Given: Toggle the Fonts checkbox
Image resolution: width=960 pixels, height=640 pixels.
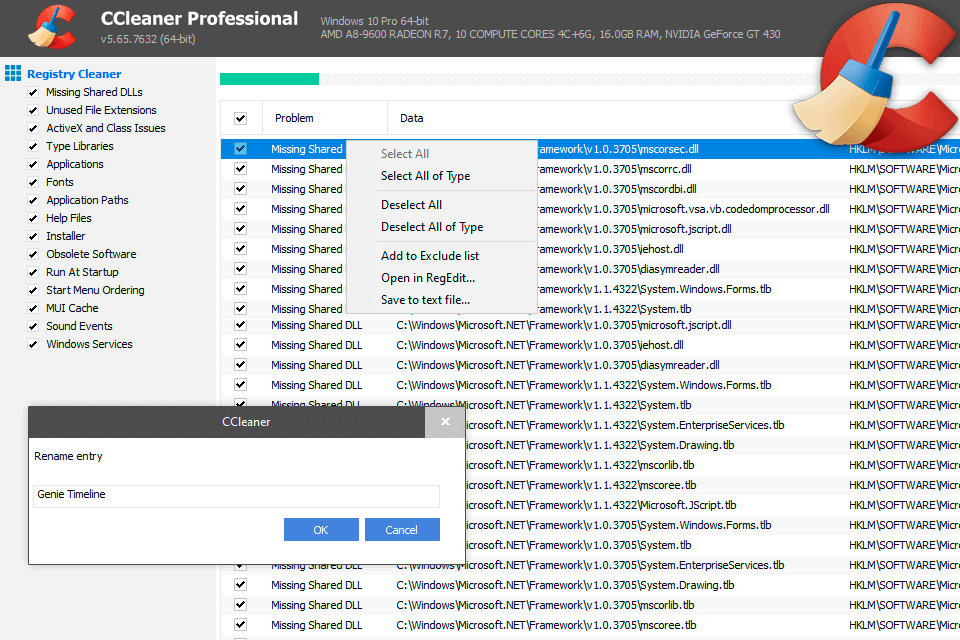Looking at the screenshot, I should (33, 183).
